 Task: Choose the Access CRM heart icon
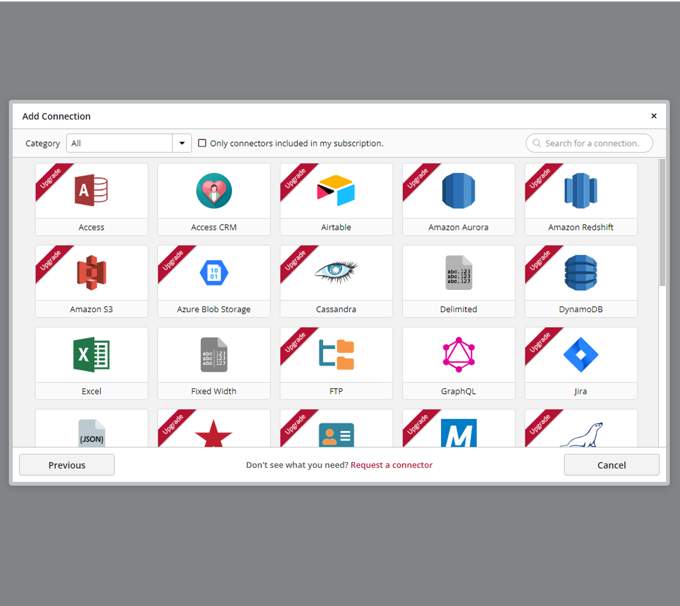pyautogui.click(x=214, y=190)
